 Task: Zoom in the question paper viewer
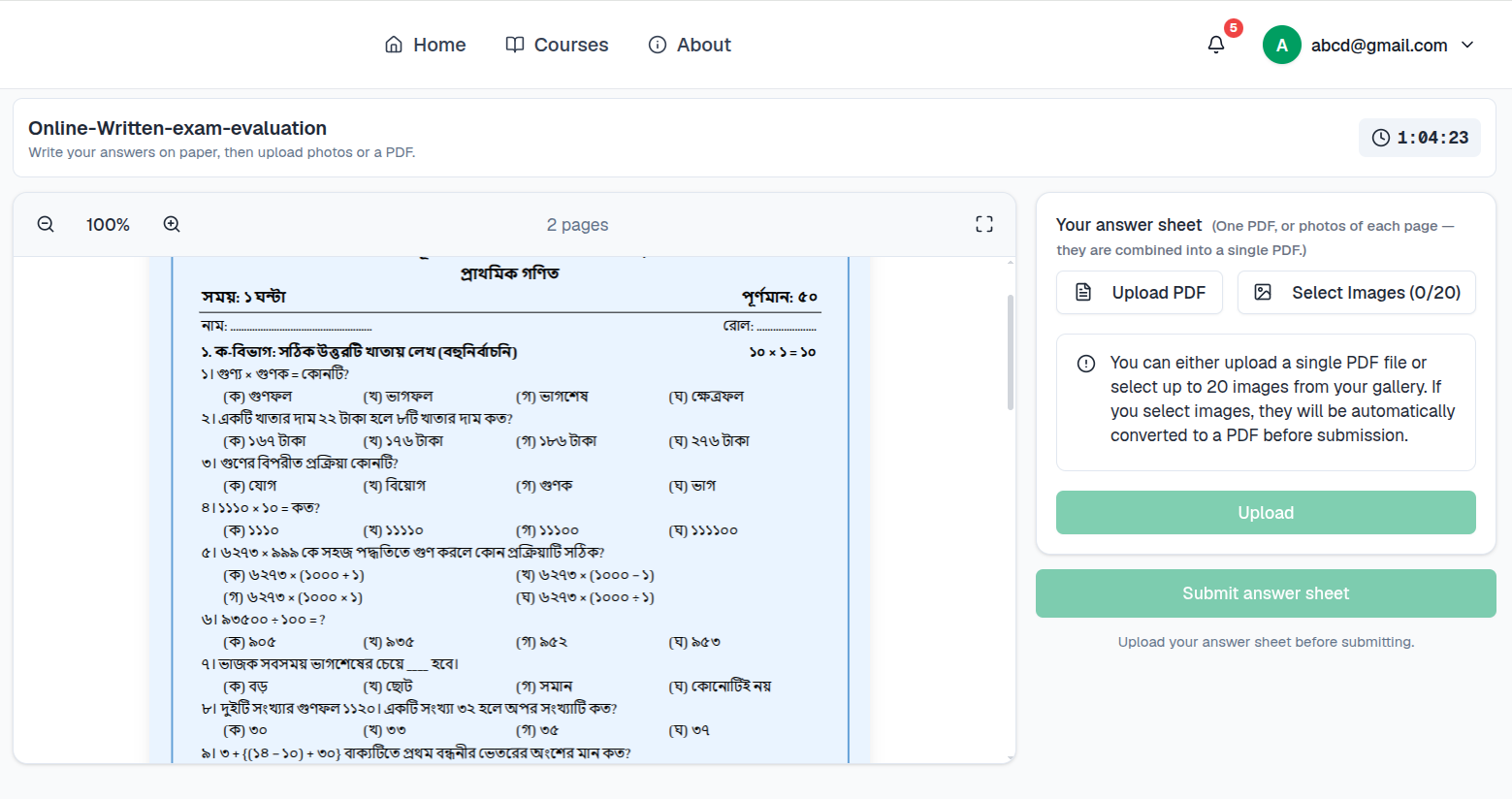pos(172,224)
